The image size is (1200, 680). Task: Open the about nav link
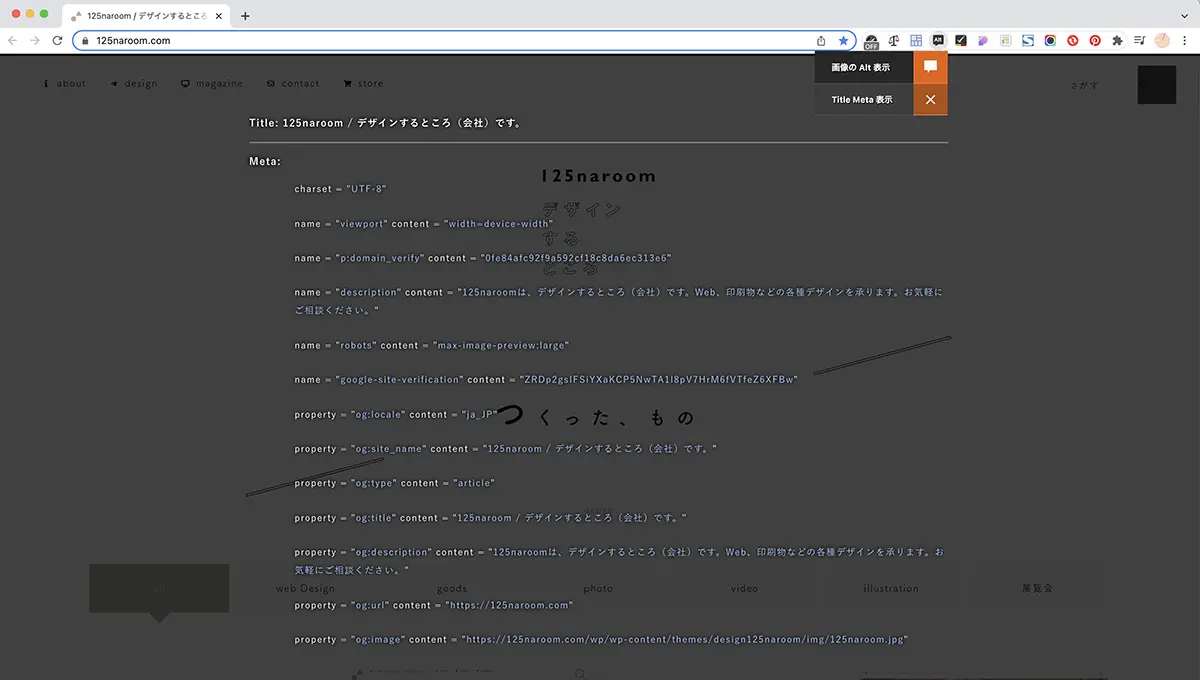pos(65,84)
